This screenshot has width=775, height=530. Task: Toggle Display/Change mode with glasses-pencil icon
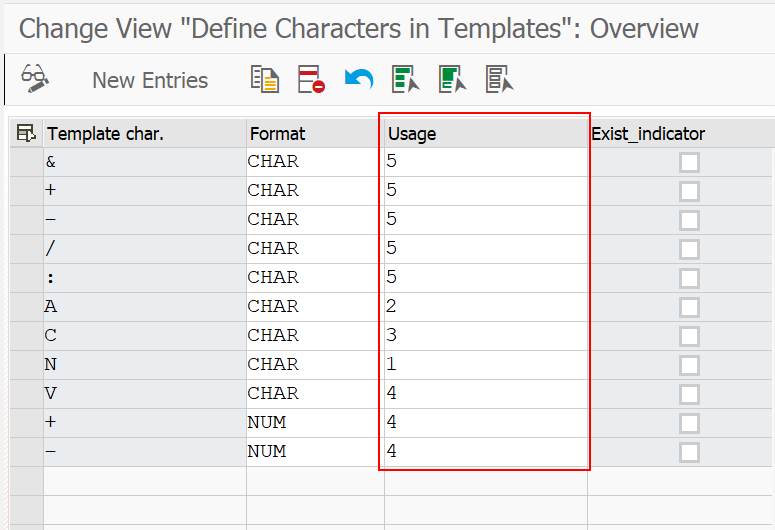click(35, 78)
